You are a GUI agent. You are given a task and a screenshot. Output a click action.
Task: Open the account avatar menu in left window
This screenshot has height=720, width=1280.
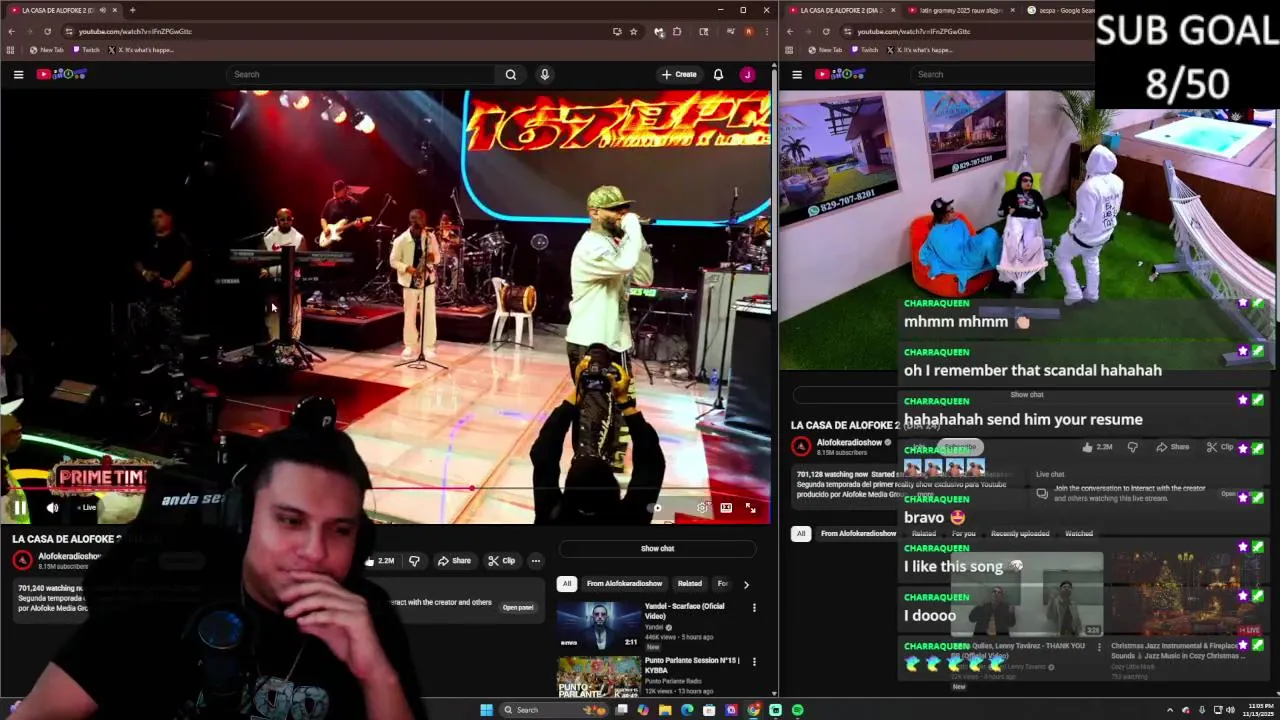pos(747,74)
